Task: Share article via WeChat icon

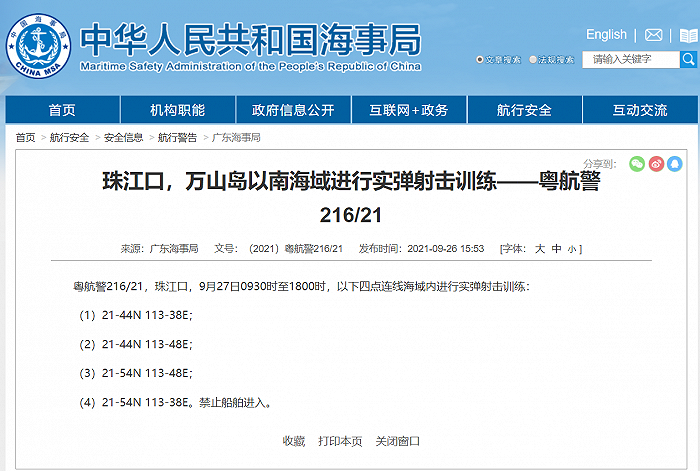Action: point(637,164)
